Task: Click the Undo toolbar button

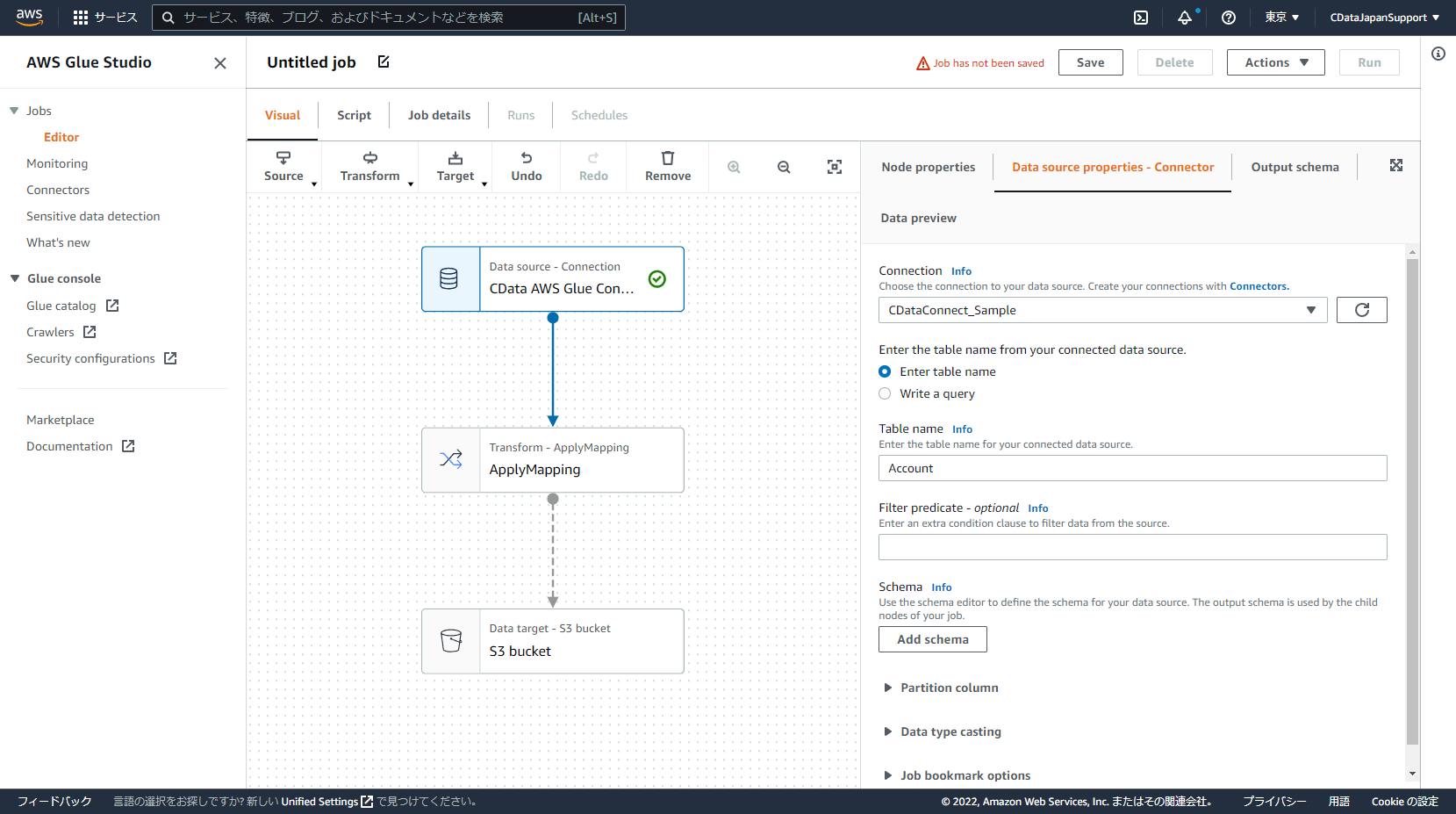Action: pyautogui.click(x=527, y=167)
